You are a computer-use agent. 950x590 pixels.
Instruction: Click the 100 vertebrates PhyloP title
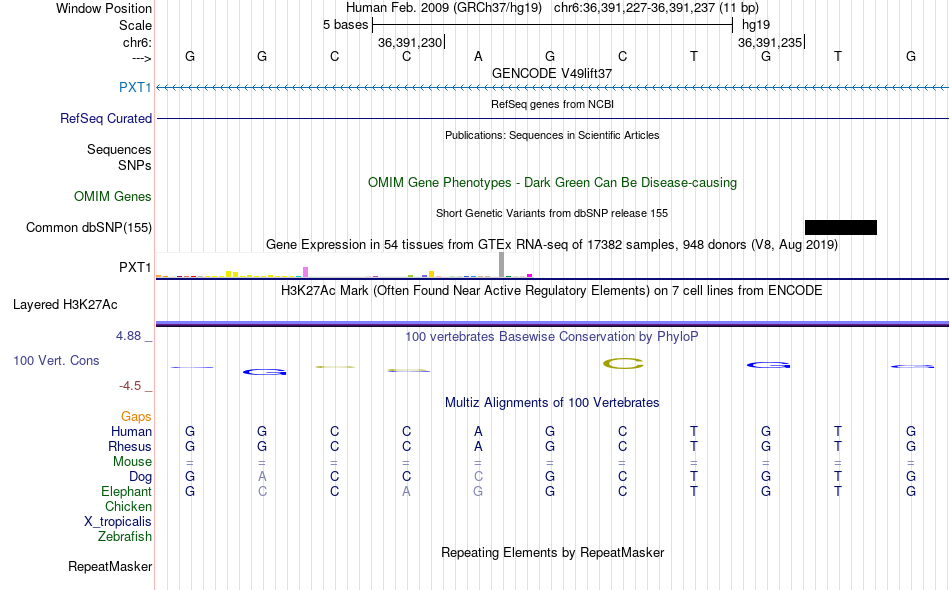coord(552,336)
